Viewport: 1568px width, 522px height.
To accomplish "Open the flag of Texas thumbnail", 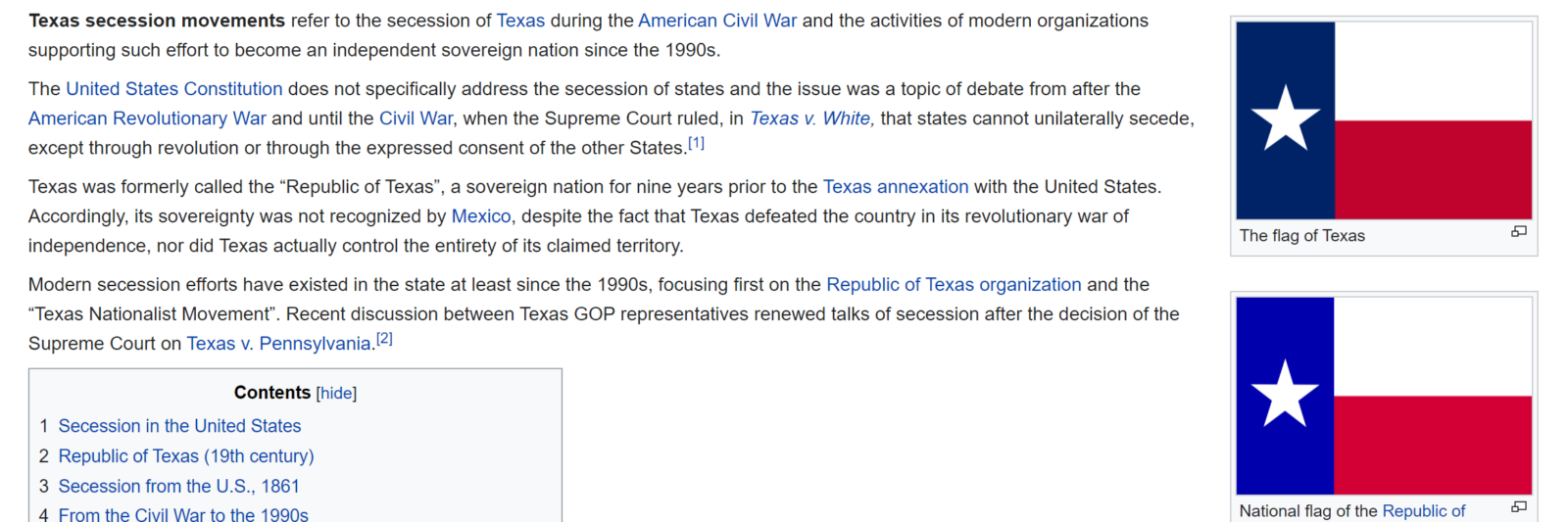I will [1384, 120].
